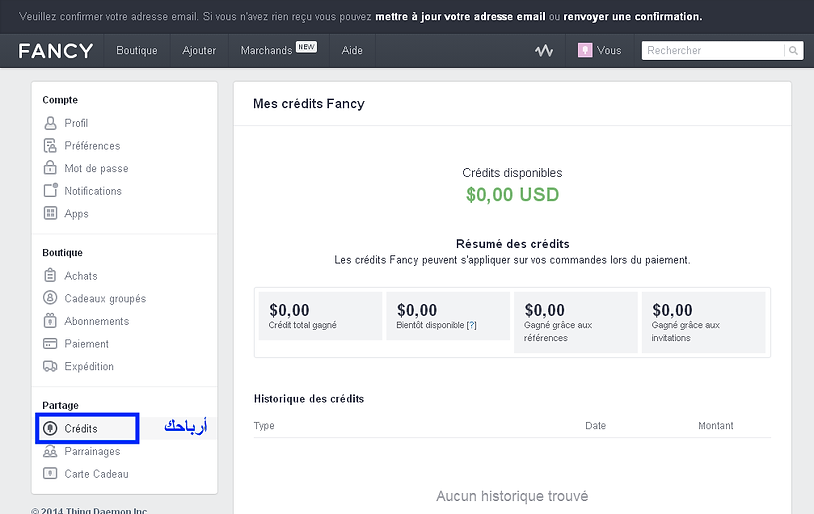Click the Mot de passe lock icon
The image size is (814, 514).
tap(51, 168)
